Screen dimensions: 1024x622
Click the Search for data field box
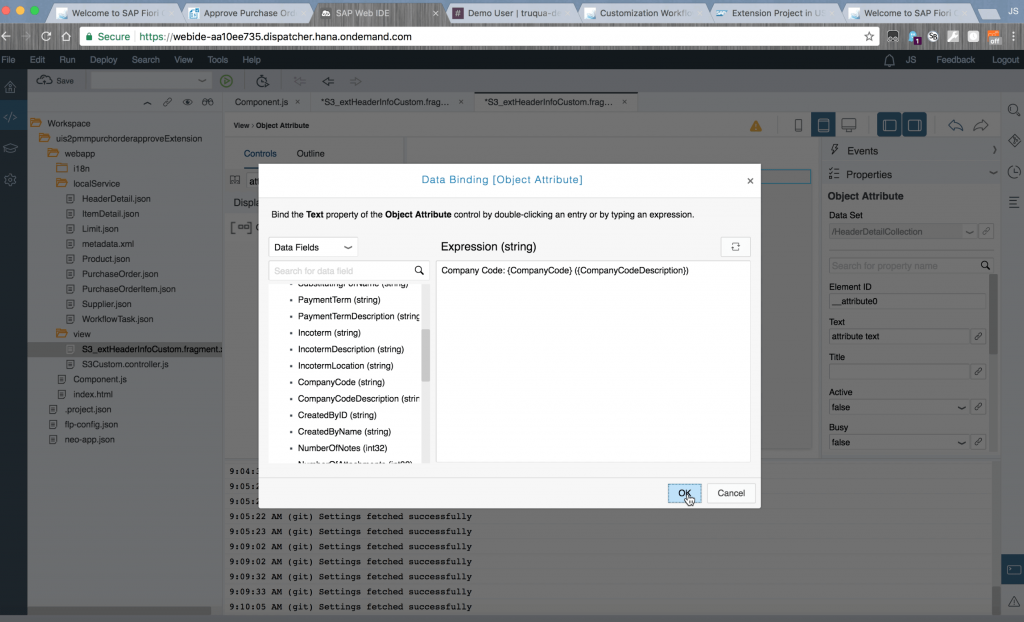[342, 270]
